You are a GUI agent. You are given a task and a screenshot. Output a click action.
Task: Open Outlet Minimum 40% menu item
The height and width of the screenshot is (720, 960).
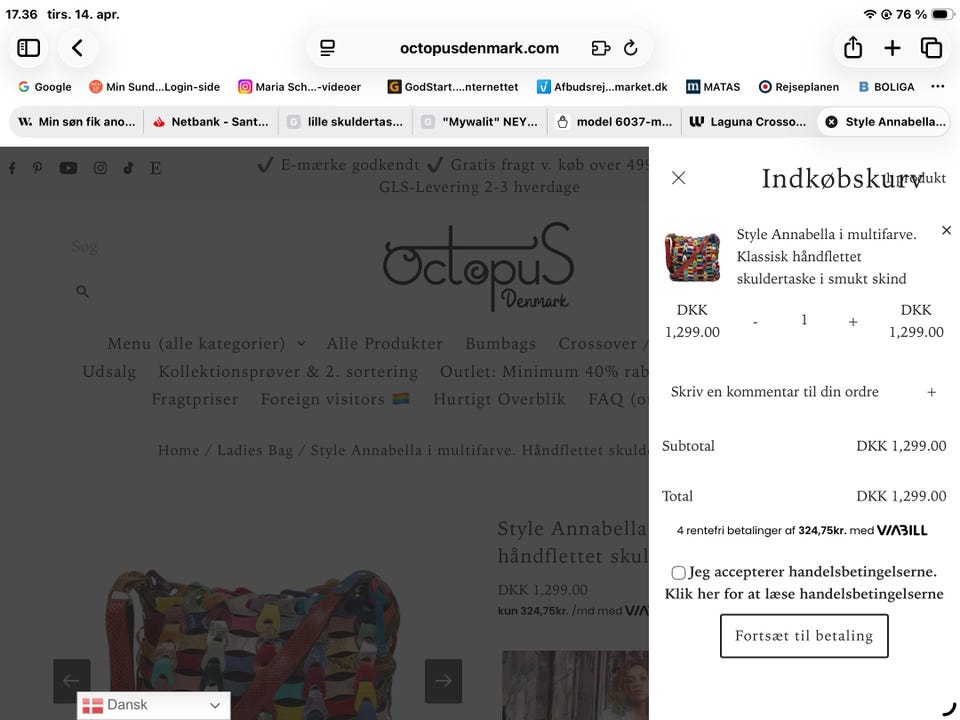544,372
